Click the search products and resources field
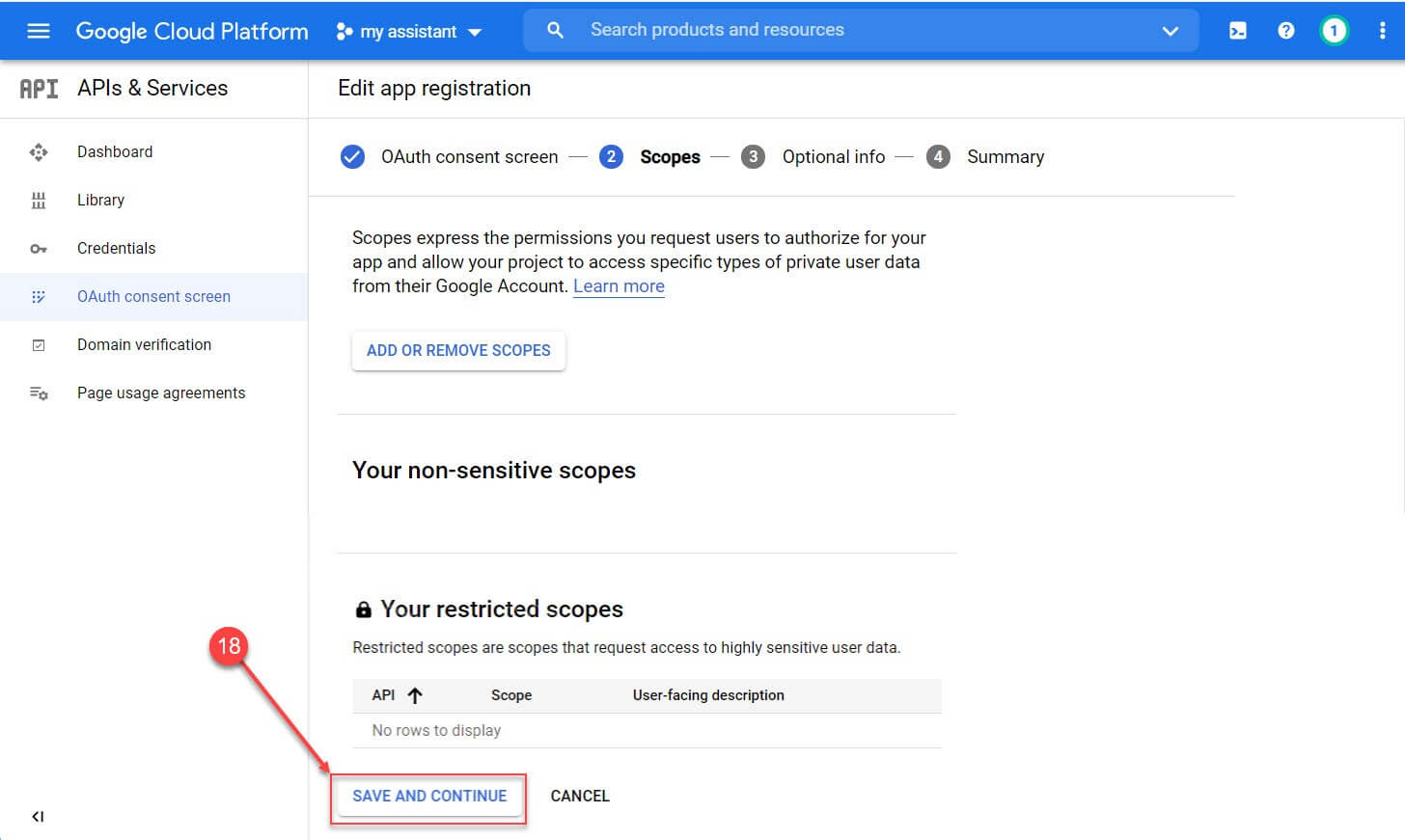The image size is (1405, 840). 849,31
